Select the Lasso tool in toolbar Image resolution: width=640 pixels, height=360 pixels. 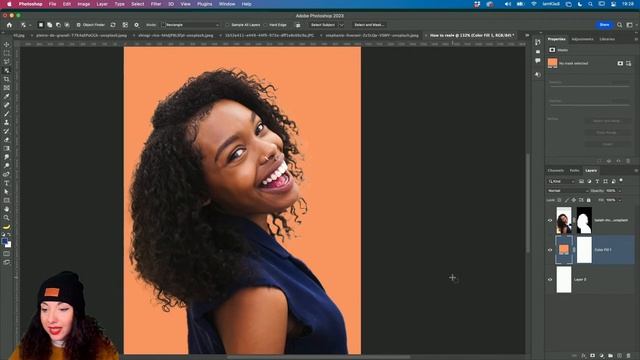(x=7, y=62)
